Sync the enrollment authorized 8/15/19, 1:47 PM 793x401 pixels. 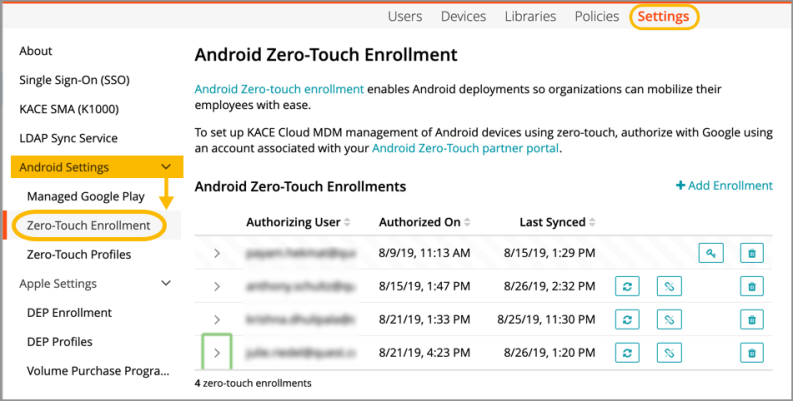click(x=626, y=287)
